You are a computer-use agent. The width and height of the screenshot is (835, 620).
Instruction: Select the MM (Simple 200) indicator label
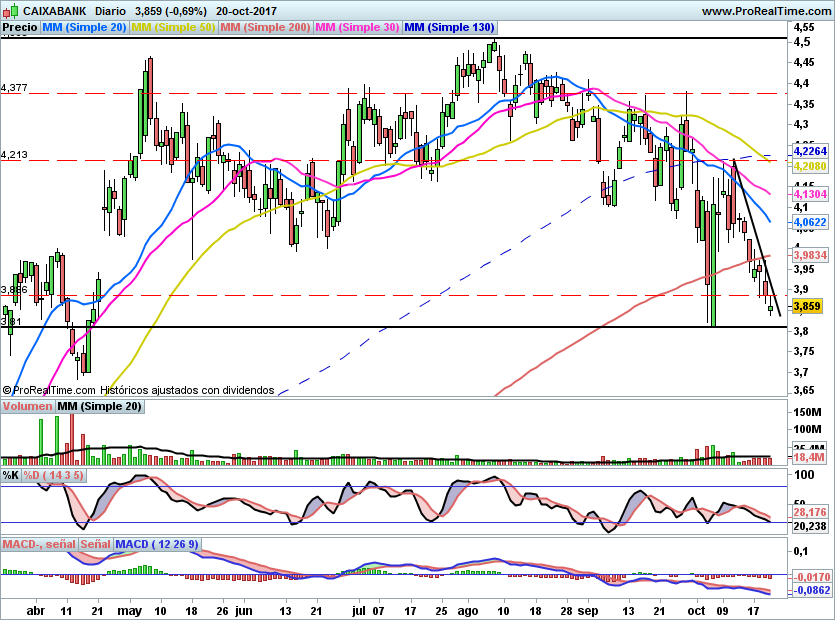point(265,28)
